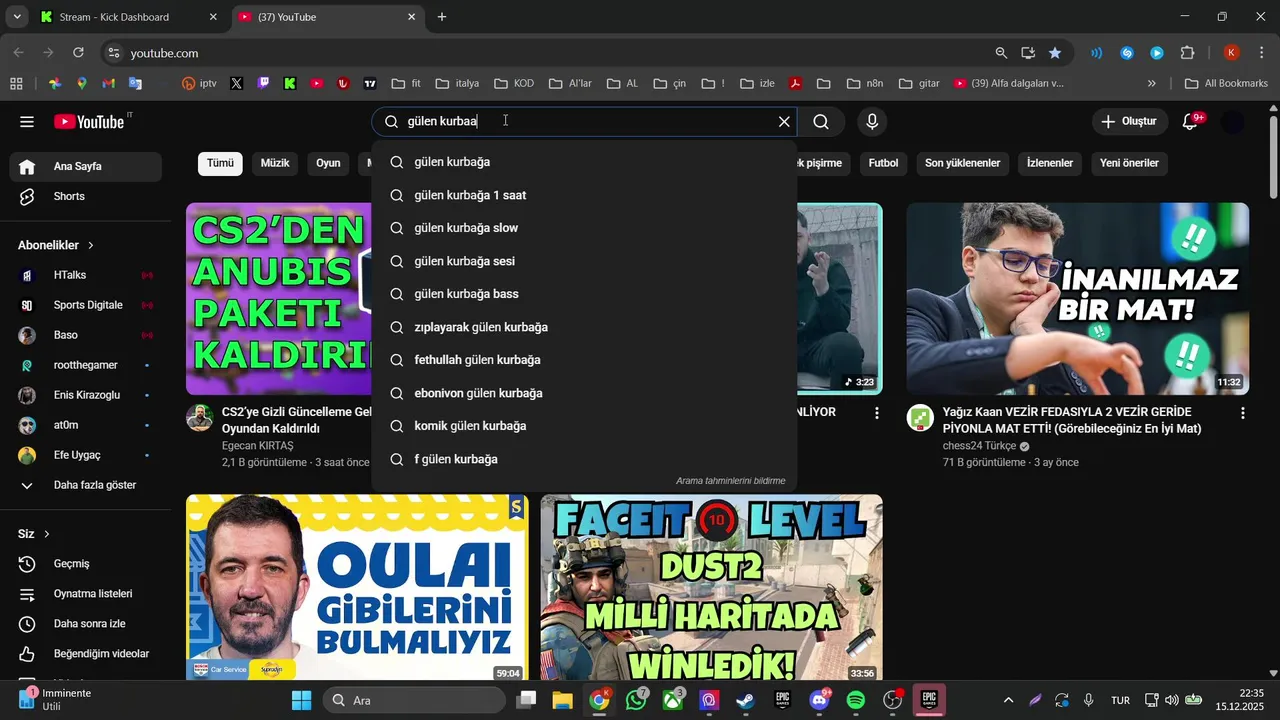The width and height of the screenshot is (1280, 720).
Task: Open the Windows Start menu
Action: click(301, 700)
